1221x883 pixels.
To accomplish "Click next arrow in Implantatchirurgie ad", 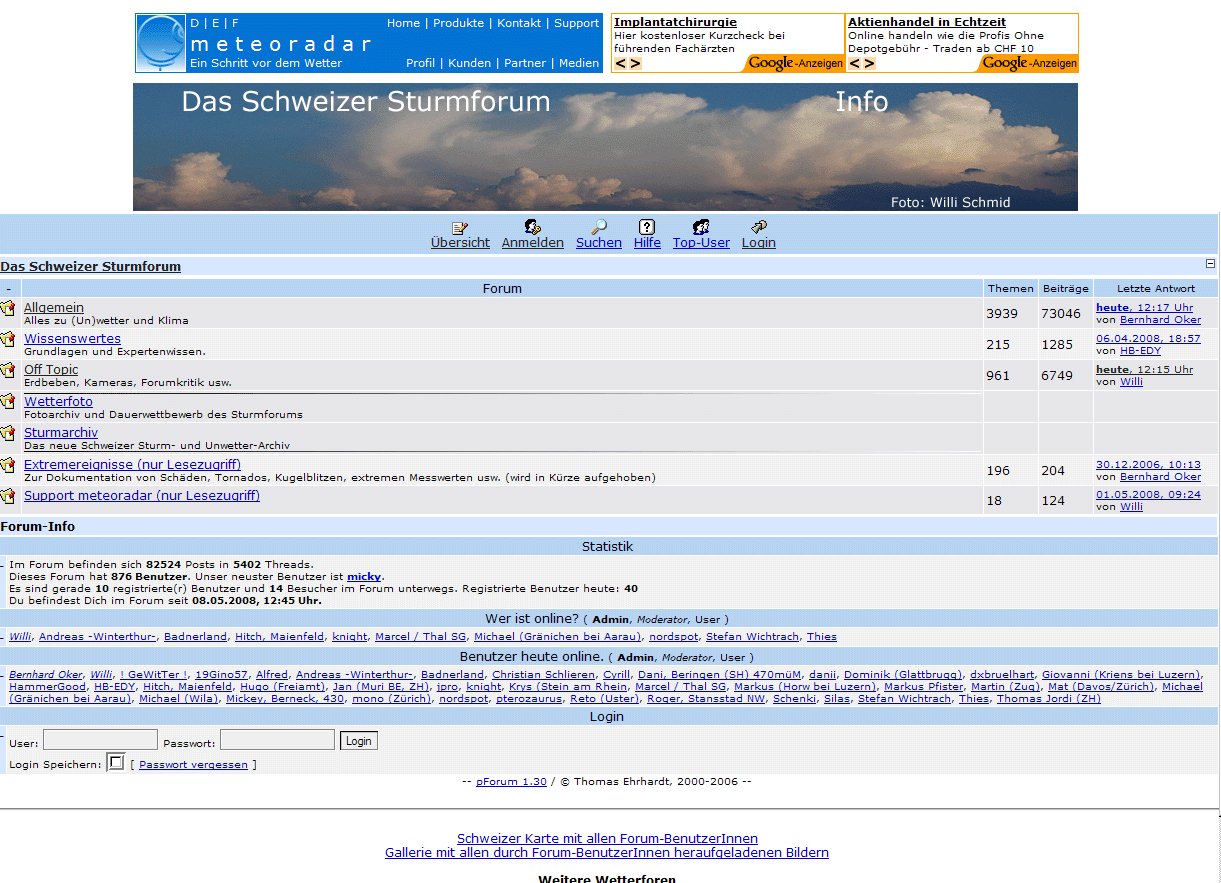I will (636, 64).
